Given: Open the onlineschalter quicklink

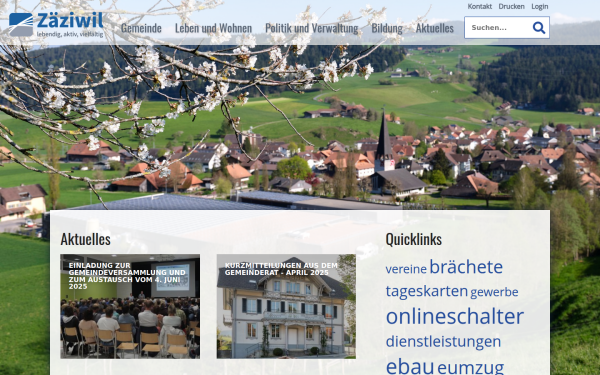Looking at the screenshot, I should point(455,316).
